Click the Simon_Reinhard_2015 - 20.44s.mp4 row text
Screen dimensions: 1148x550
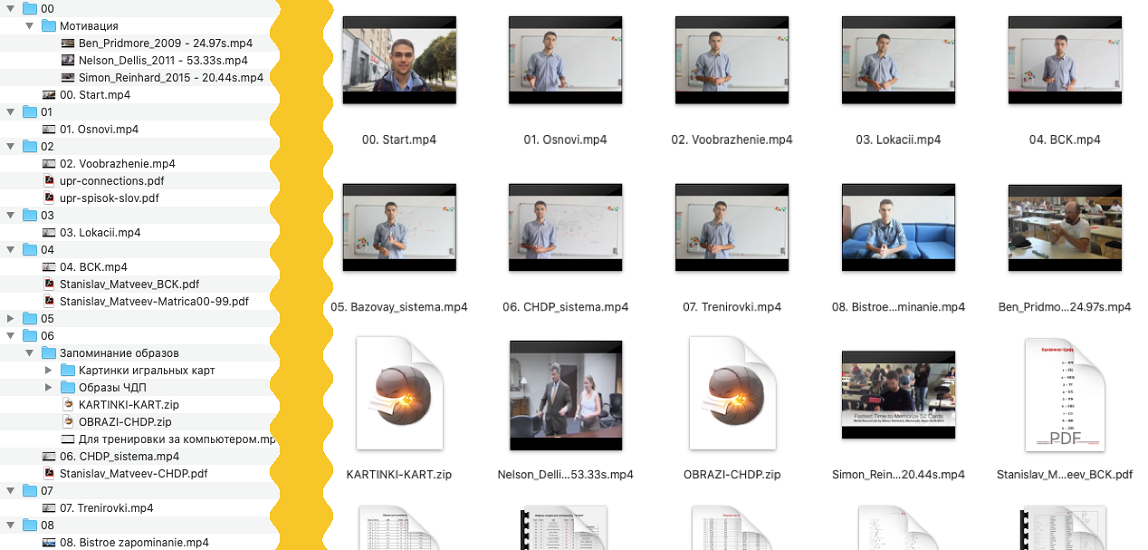tap(171, 78)
